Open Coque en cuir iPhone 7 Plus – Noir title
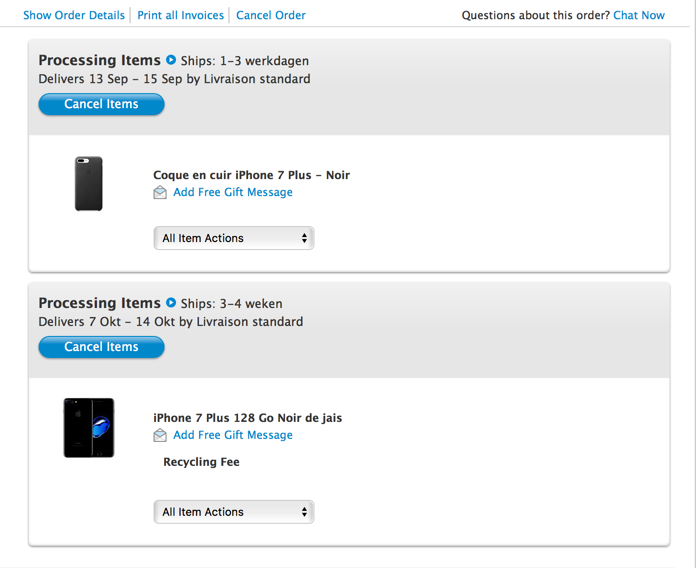 [251, 175]
